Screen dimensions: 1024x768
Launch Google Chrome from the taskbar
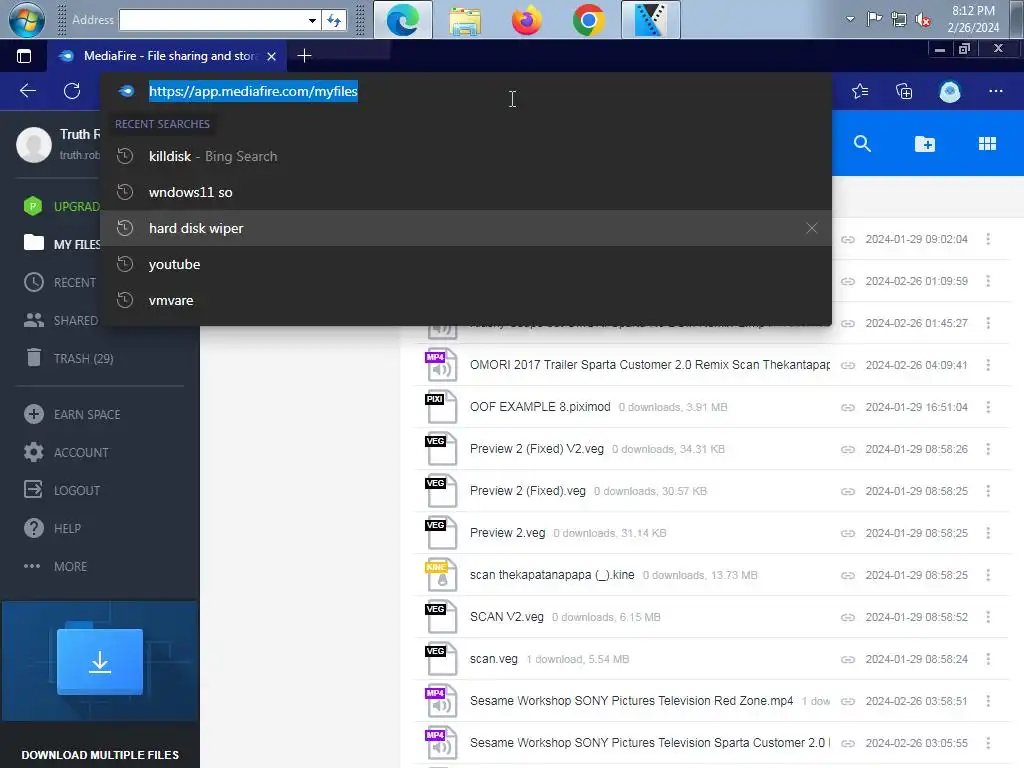point(588,20)
